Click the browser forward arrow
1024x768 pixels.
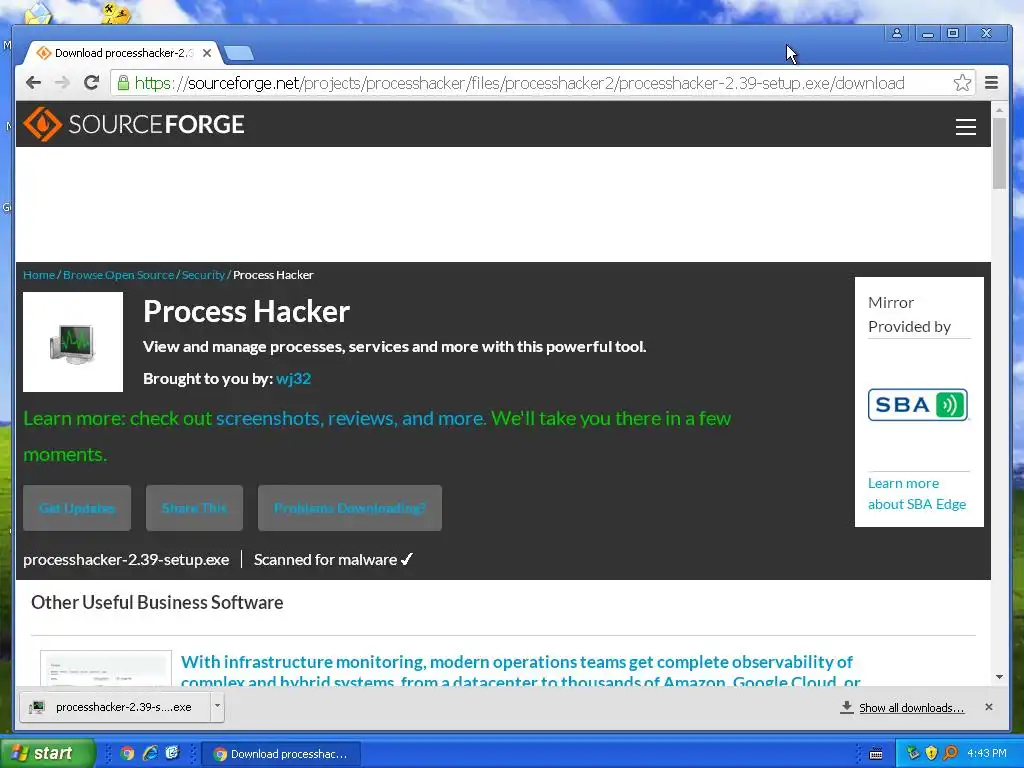click(x=62, y=83)
